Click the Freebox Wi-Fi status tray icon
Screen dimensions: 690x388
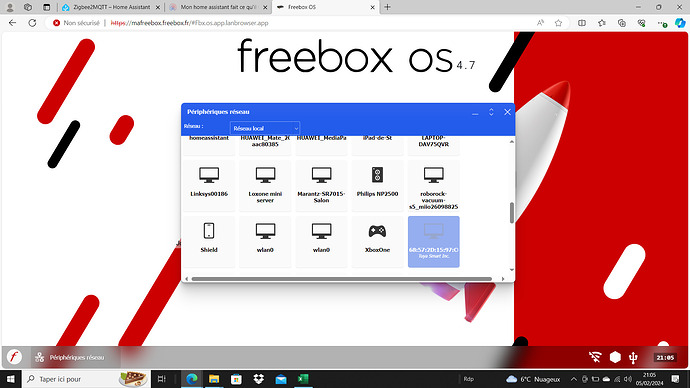tap(595, 357)
